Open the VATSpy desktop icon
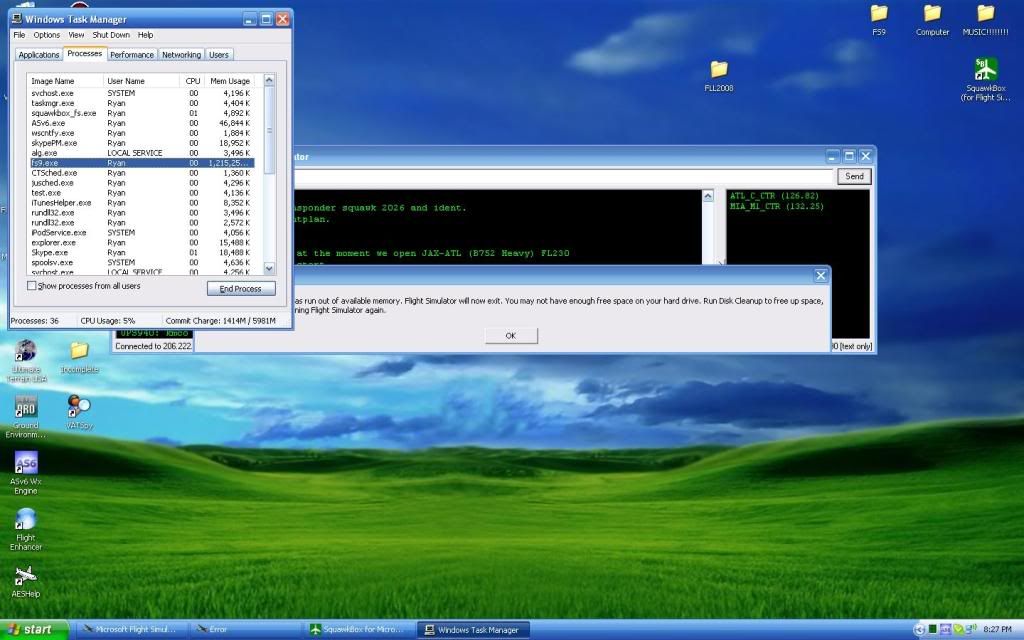The height and width of the screenshot is (640, 1024). tap(78, 406)
